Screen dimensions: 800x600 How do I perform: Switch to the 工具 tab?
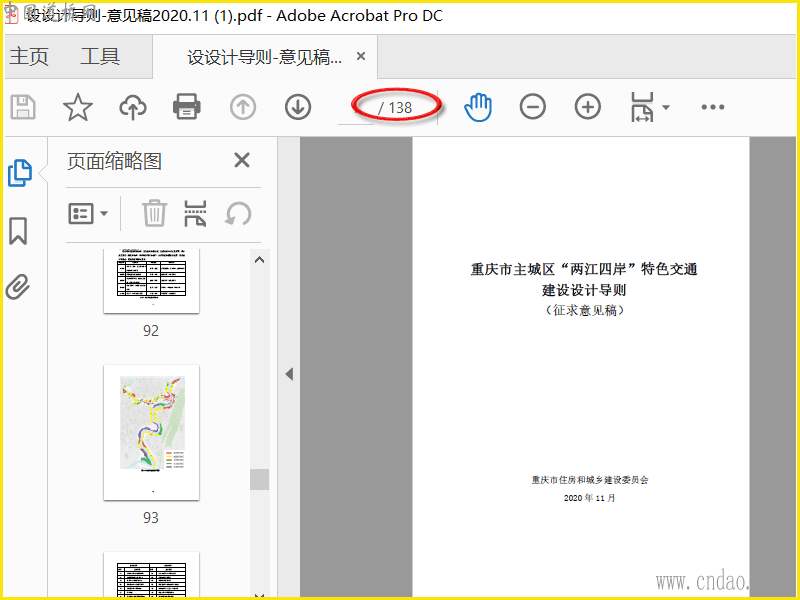[x=100, y=57]
